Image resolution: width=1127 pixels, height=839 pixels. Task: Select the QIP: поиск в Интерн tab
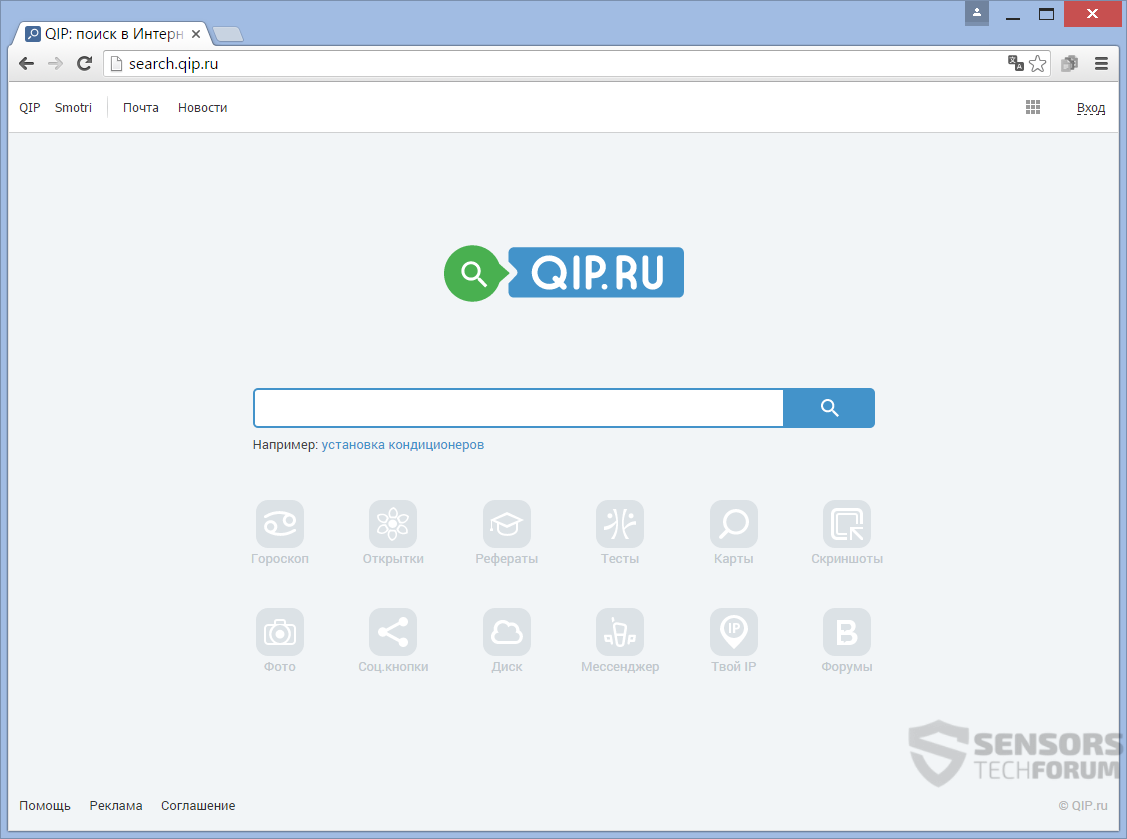click(113, 34)
